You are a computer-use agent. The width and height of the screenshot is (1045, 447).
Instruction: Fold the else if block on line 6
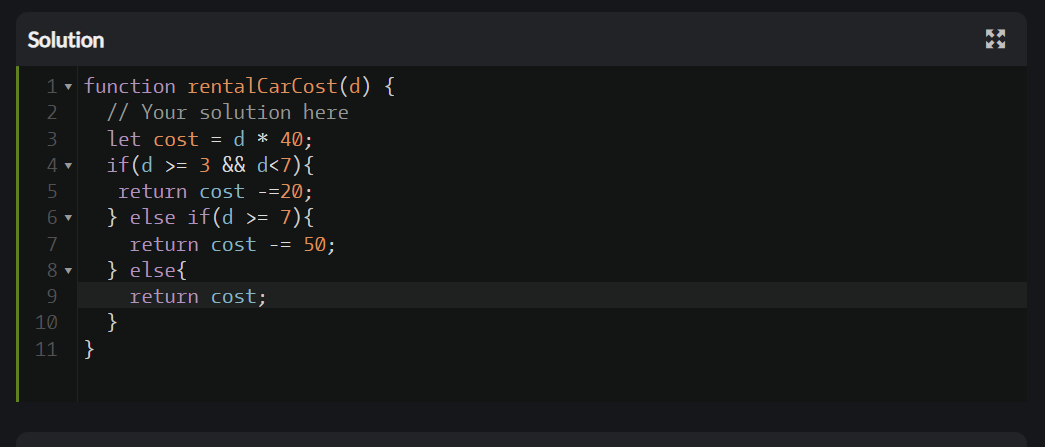click(68, 218)
